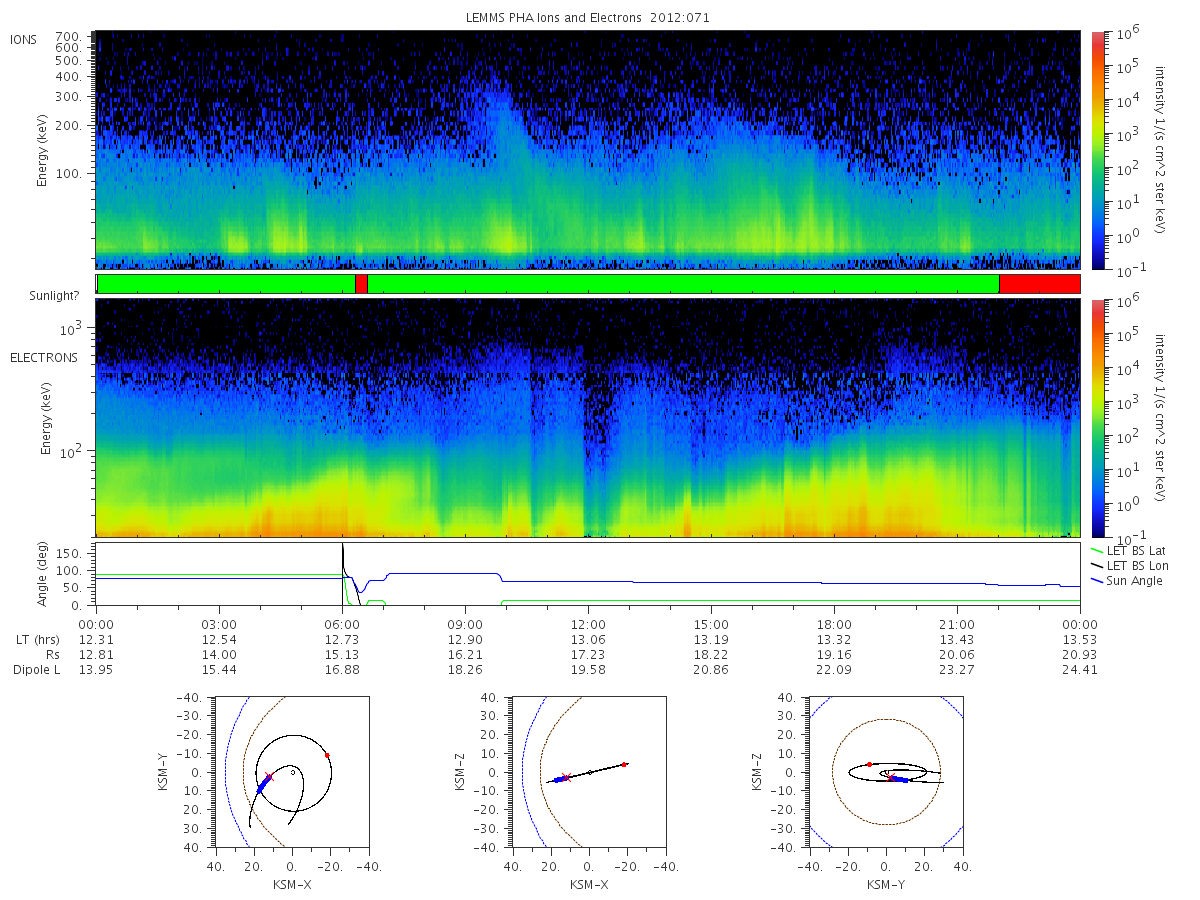Viewport: 1200px width, 900px height.
Task: Click the Angle (deg) axis label
Action: 43,575
